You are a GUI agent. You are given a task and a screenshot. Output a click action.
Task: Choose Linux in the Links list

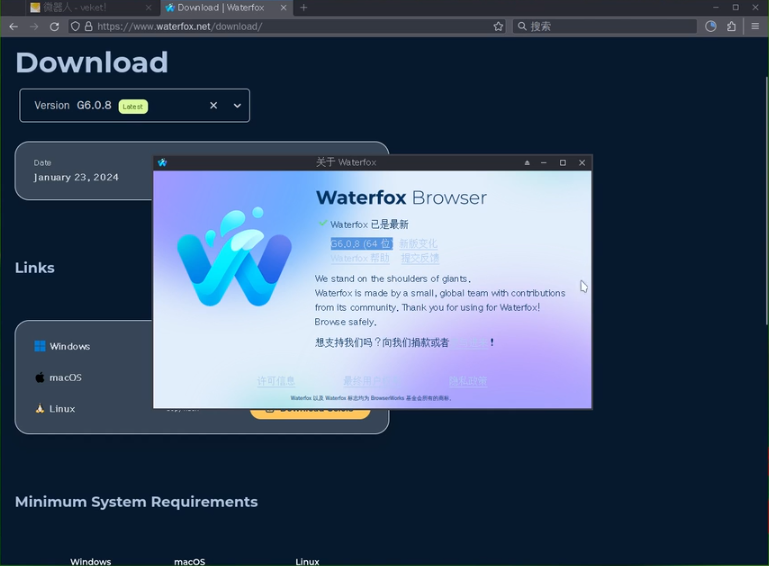coord(62,409)
